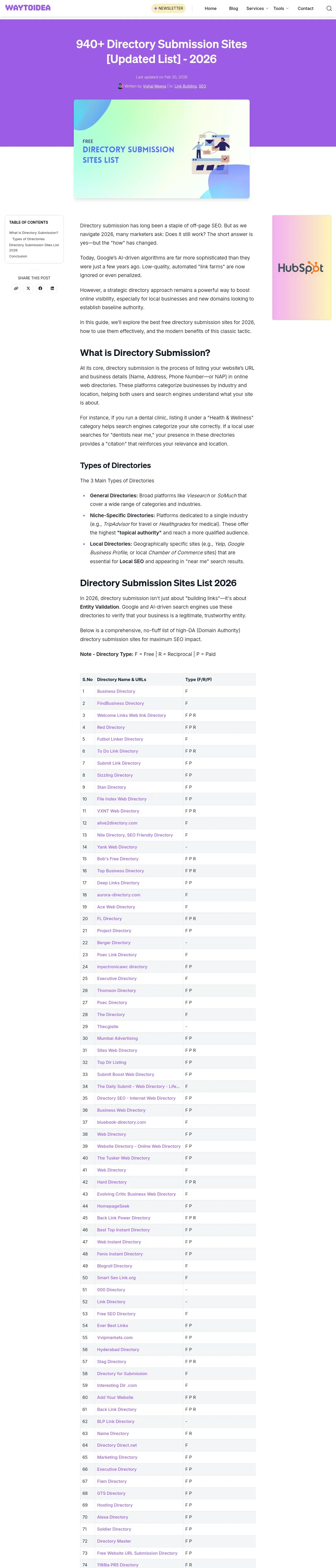Go to the Blog page

[x=234, y=9]
